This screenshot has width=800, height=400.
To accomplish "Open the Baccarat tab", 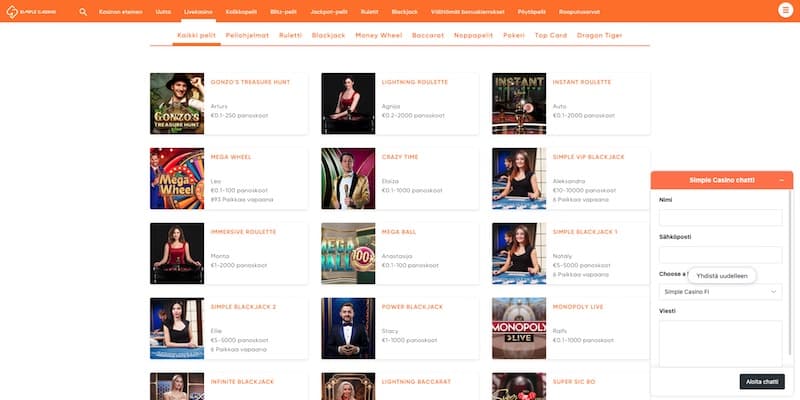I will pyautogui.click(x=428, y=36).
